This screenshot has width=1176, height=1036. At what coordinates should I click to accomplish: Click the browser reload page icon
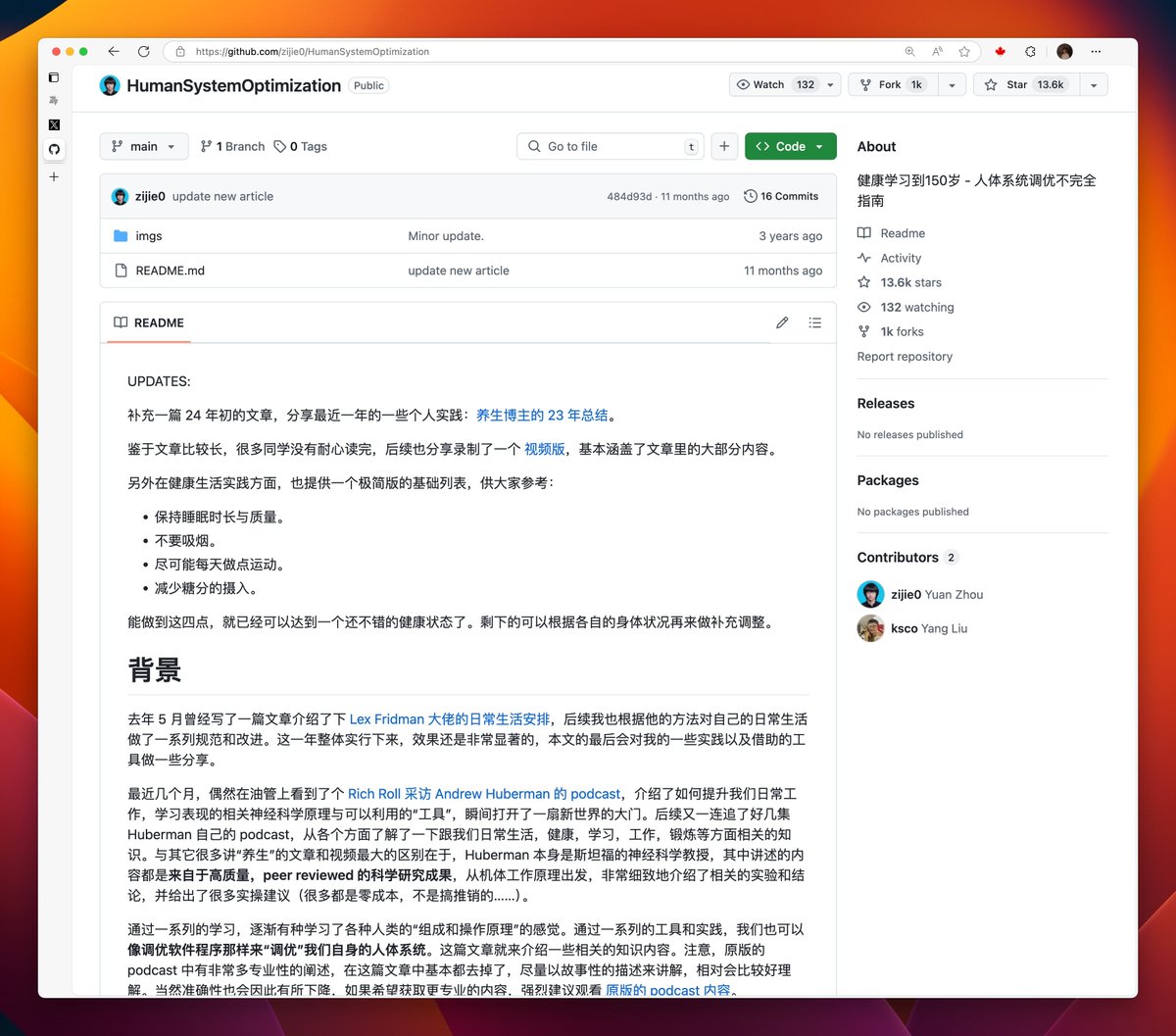click(x=143, y=51)
